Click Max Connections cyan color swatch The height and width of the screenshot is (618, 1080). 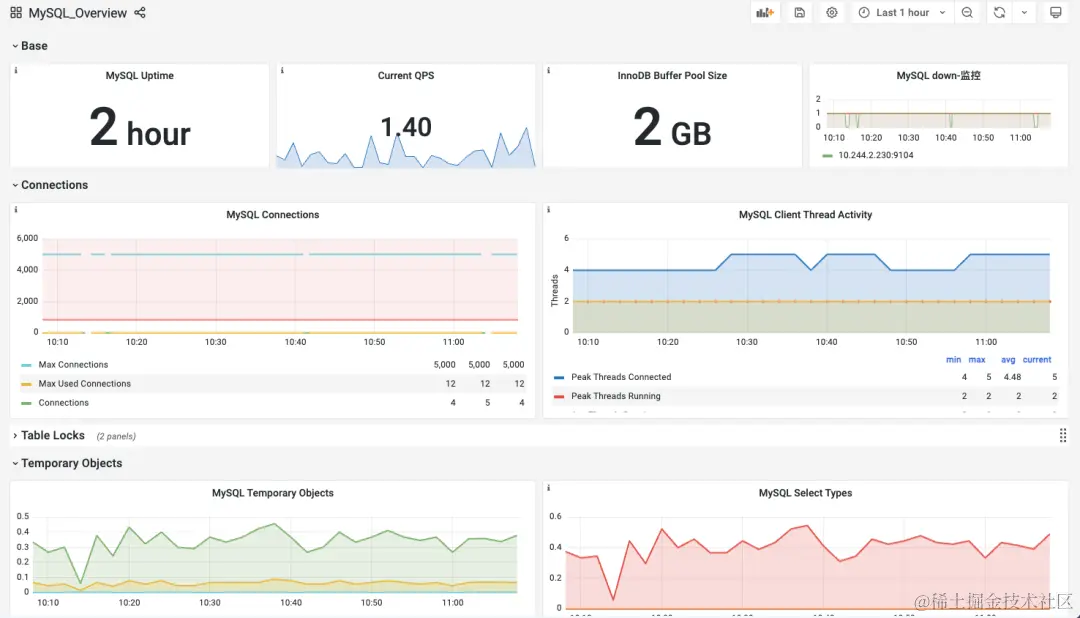26,365
